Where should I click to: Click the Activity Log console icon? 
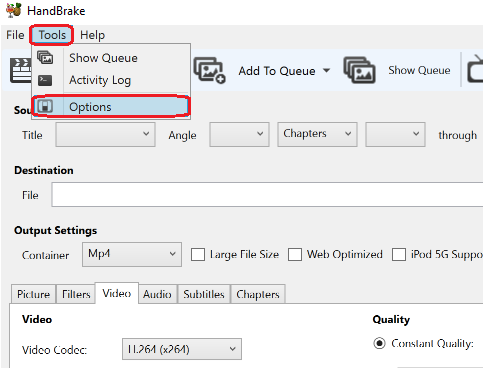(x=45, y=80)
